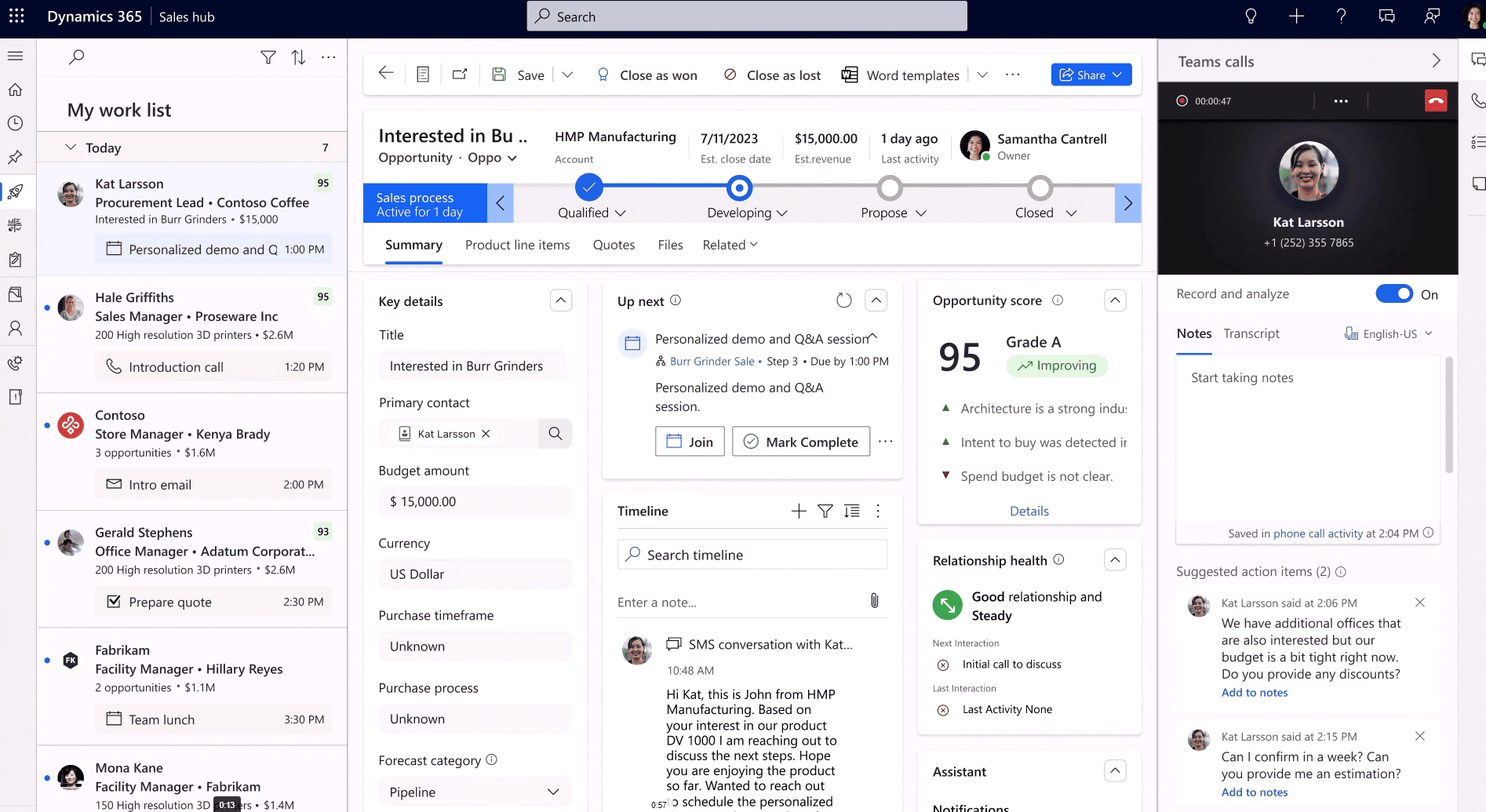Collapse the Relationship health card
This screenshot has width=1486, height=812.
[x=1115, y=560]
